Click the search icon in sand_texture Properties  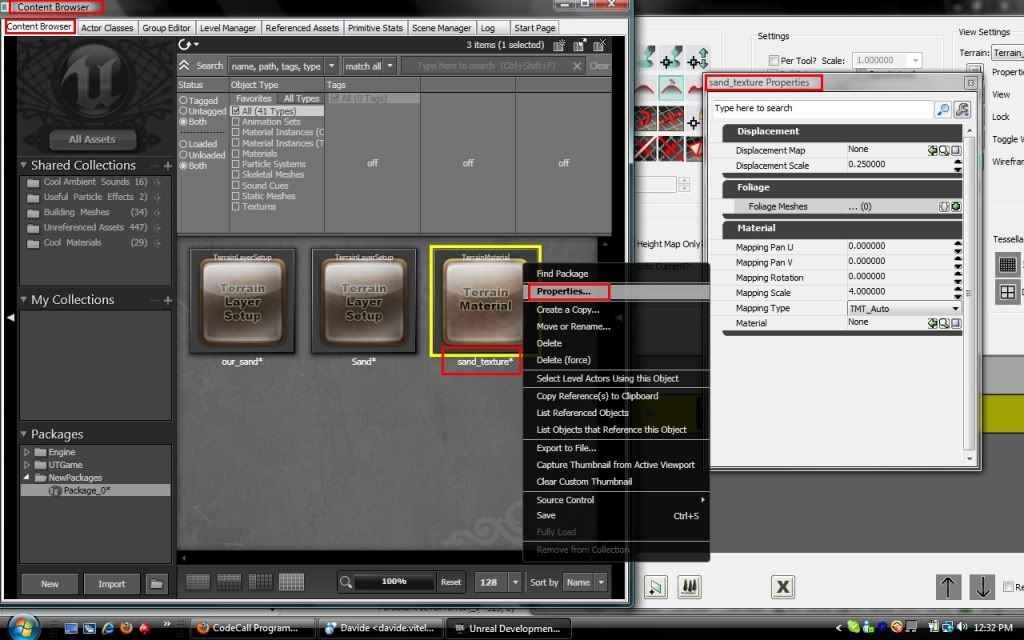coord(942,109)
